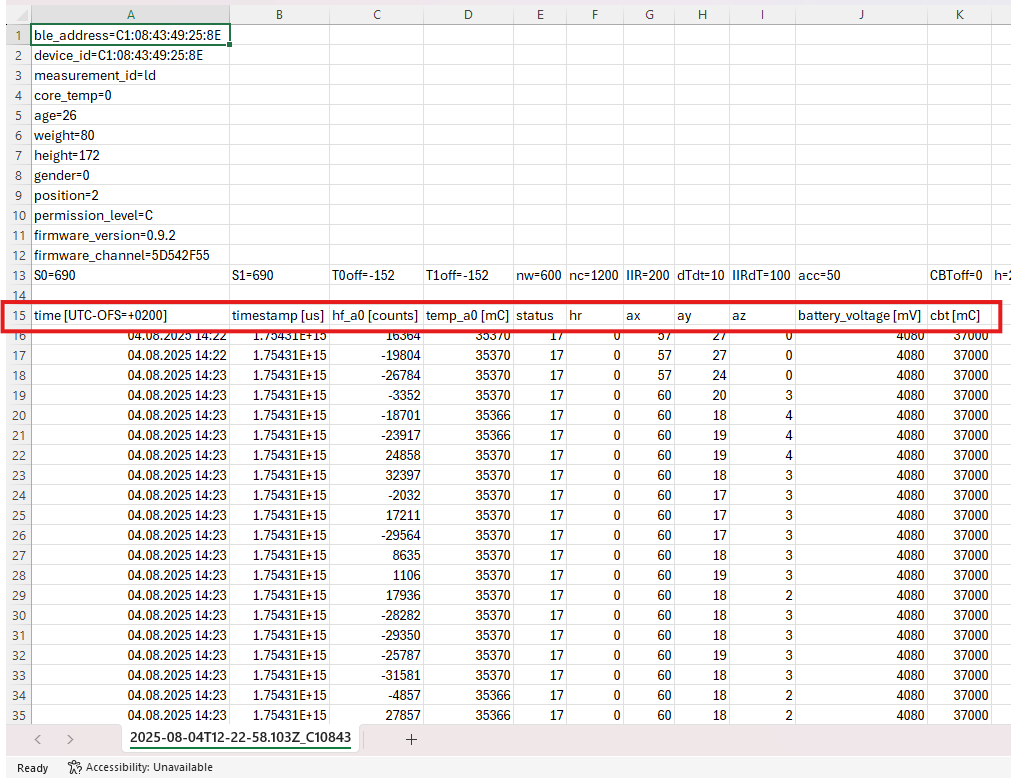Click cell T0off=-152
Image resolution: width=1011 pixels, height=778 pixels.
377,275
